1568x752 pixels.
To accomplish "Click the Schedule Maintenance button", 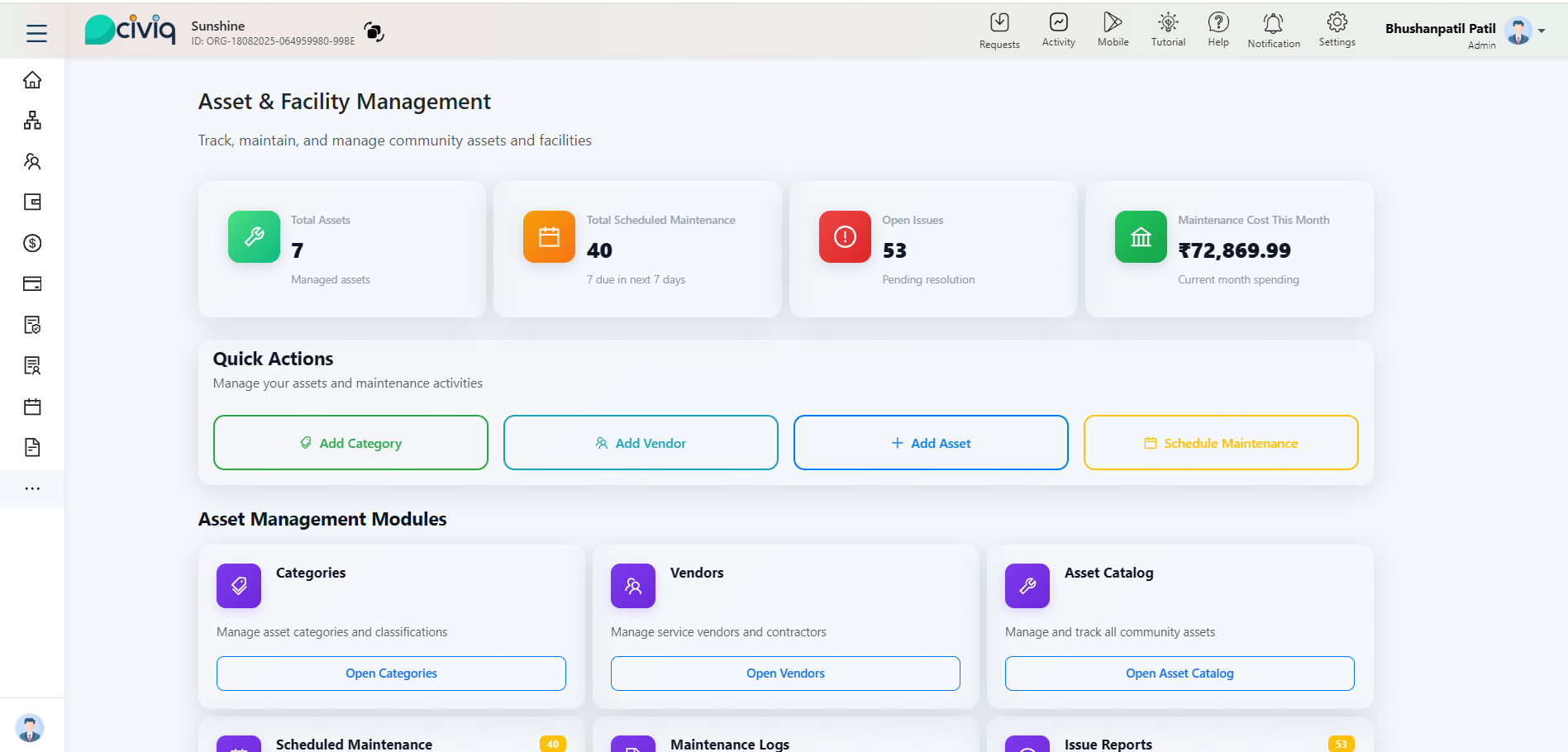I will tap(1221, 443).
